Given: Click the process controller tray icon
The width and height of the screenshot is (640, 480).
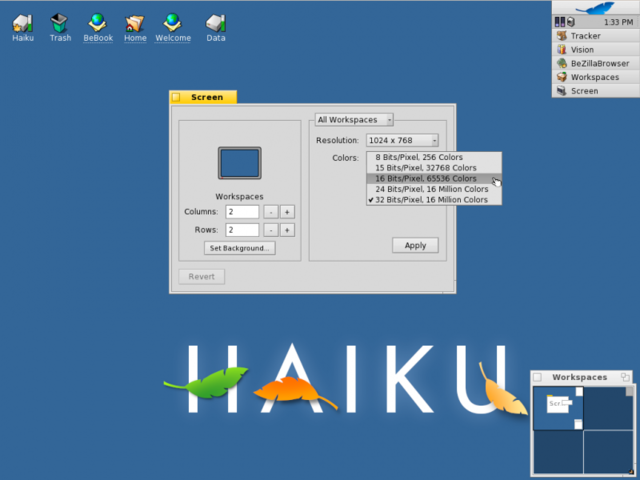Looking at the screenshot, I should (560, 22).
